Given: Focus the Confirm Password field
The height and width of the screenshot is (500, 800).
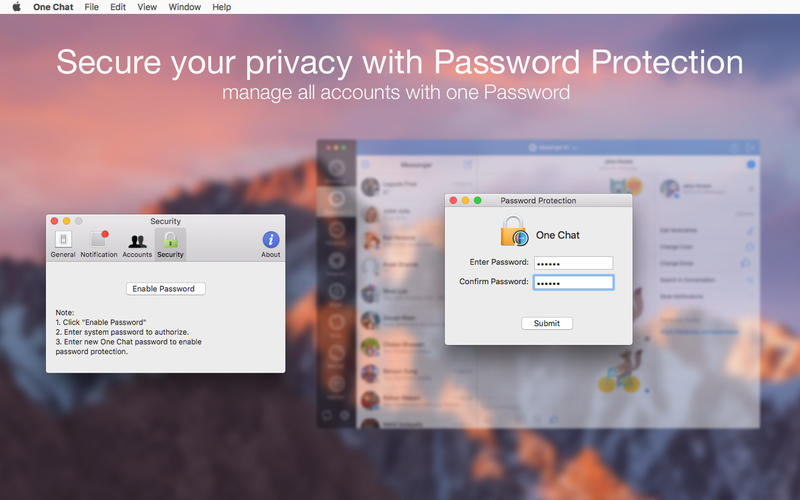Looking at the screenshot, I should click(573, 282).
